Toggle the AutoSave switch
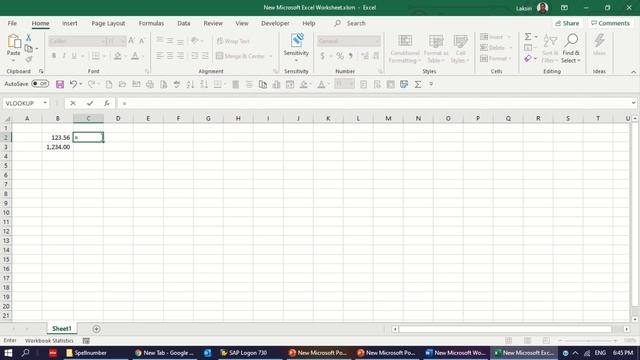 pyautogui.click(x=40, y=84)
